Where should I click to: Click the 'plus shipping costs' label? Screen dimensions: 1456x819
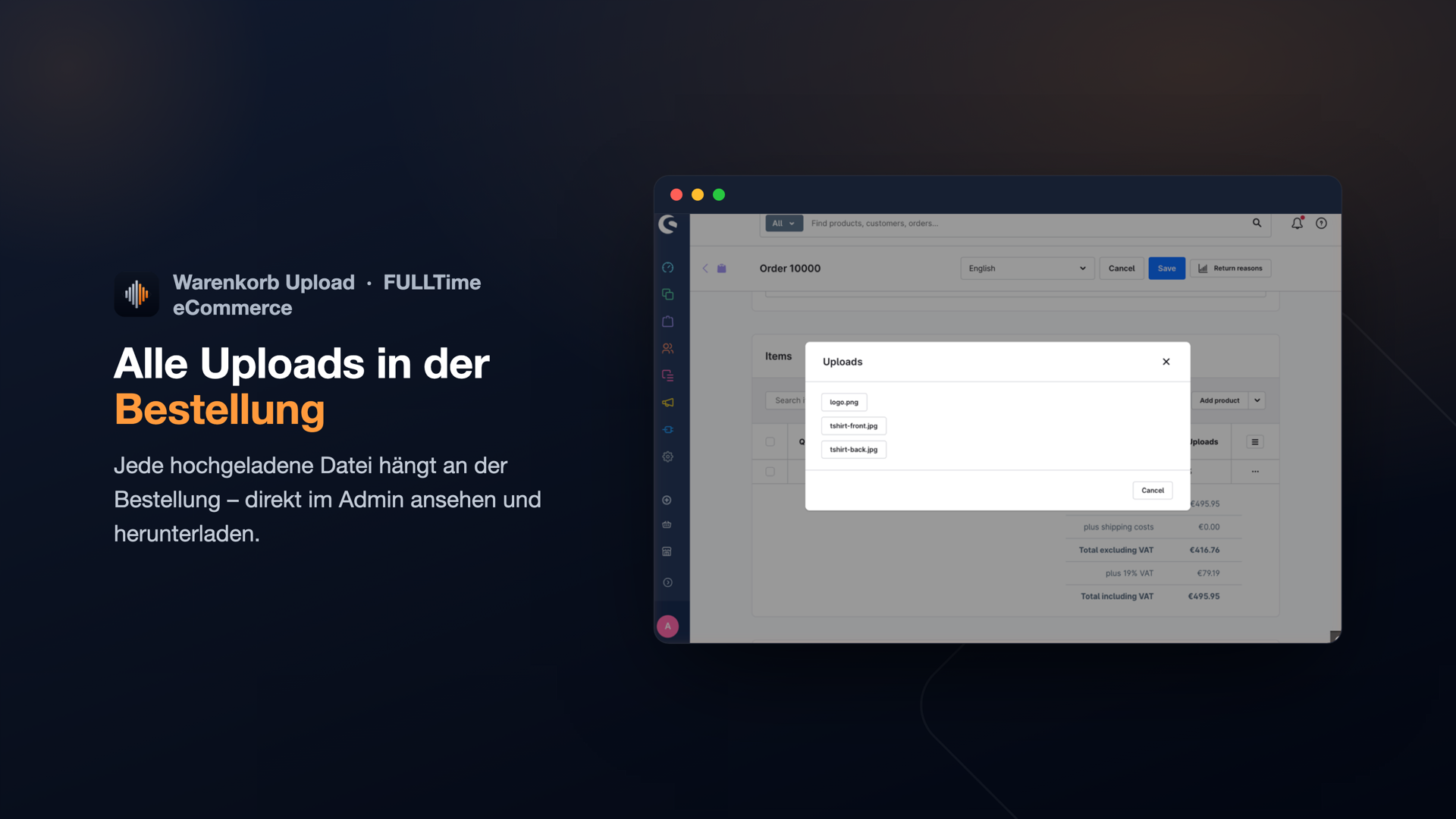(x=1119, y=527)
